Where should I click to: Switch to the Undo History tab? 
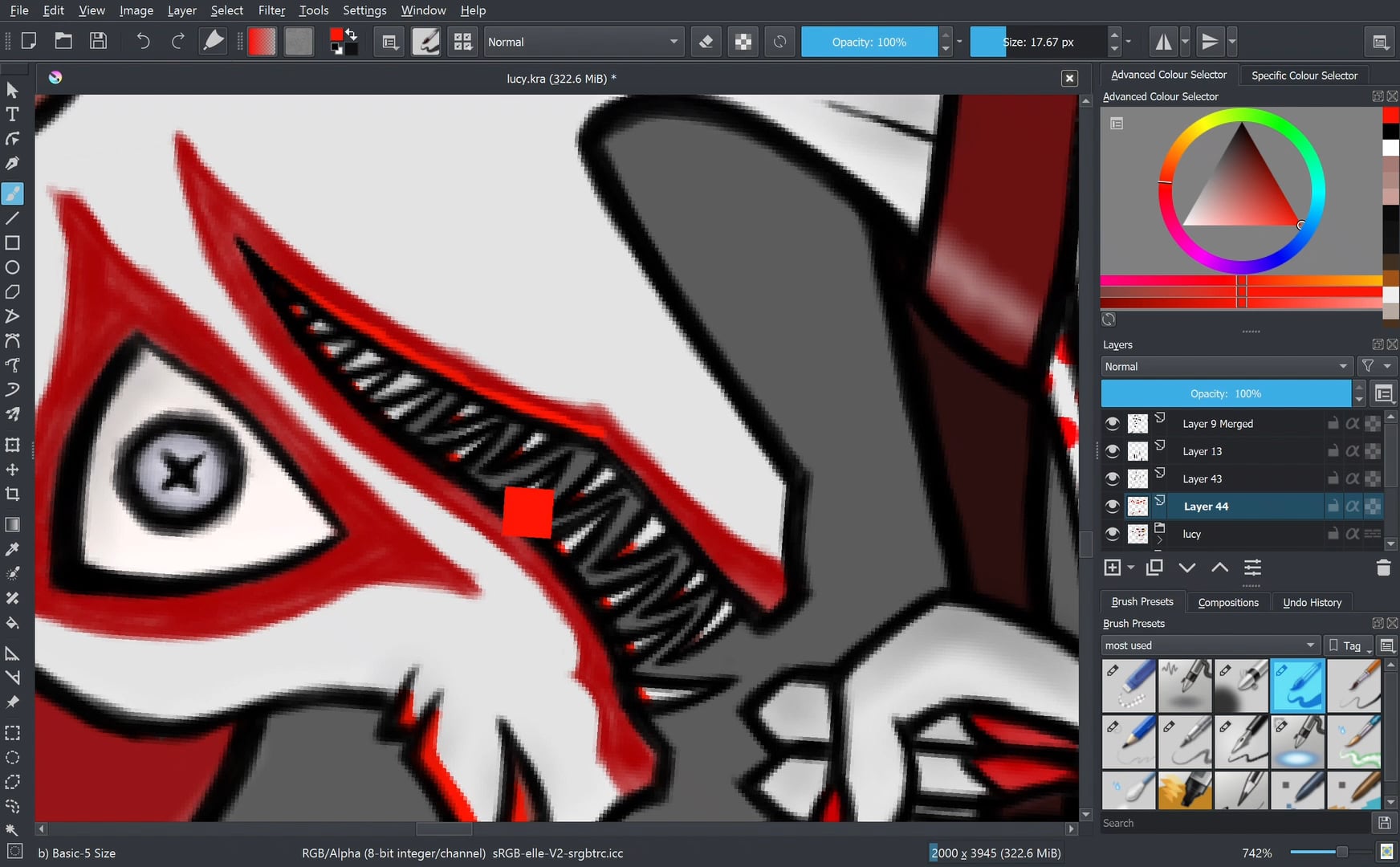click(x=1312, y=602)
